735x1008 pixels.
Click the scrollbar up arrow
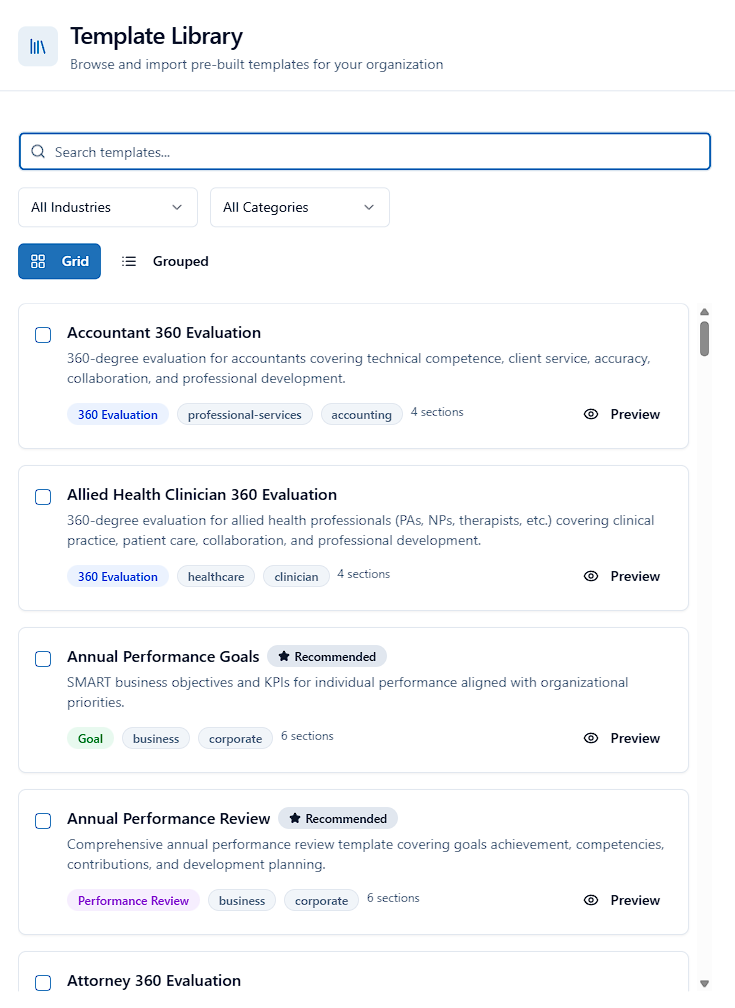(704, 312)
